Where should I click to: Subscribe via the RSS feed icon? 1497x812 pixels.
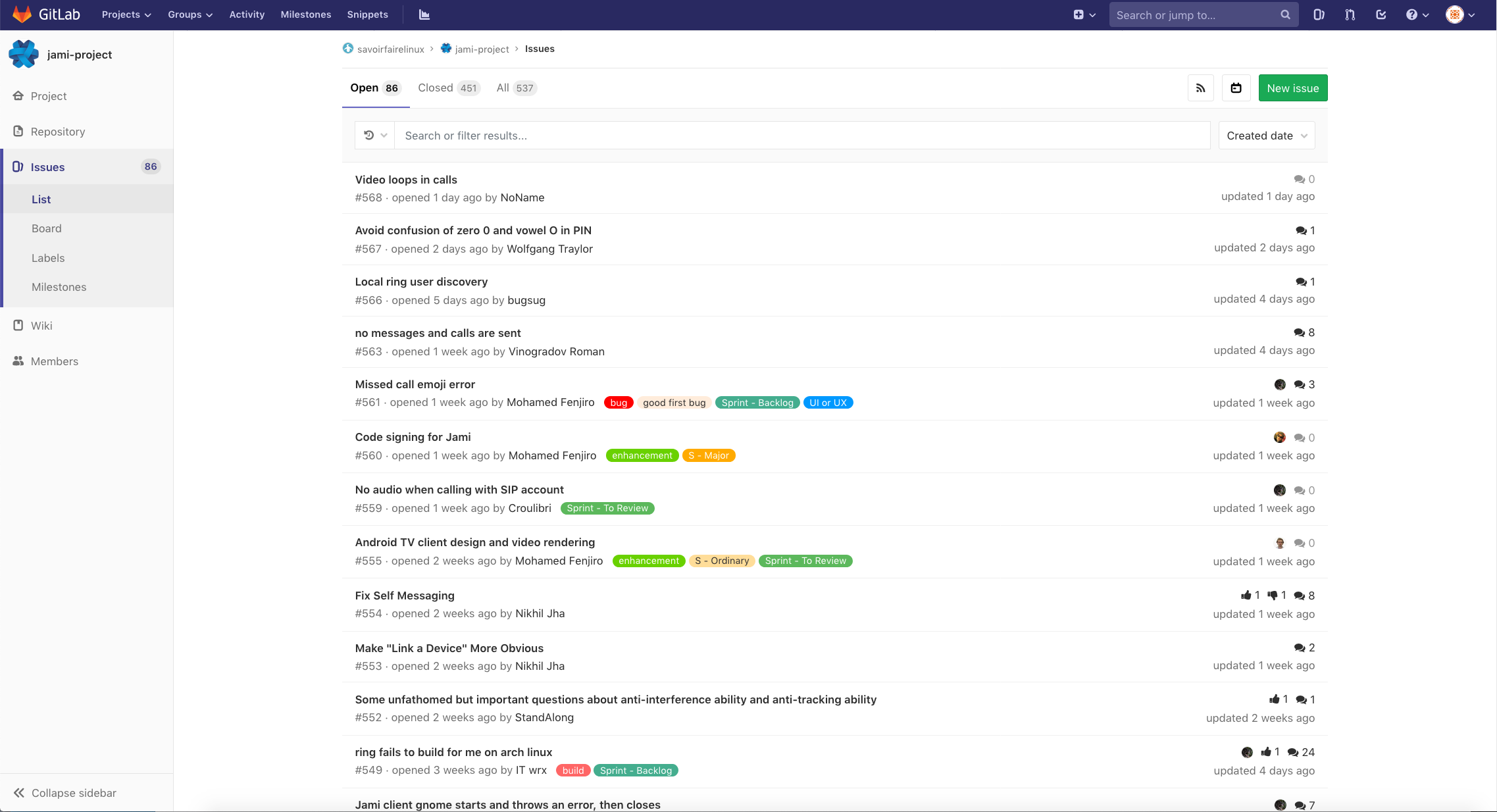(x=1201, y=88)
